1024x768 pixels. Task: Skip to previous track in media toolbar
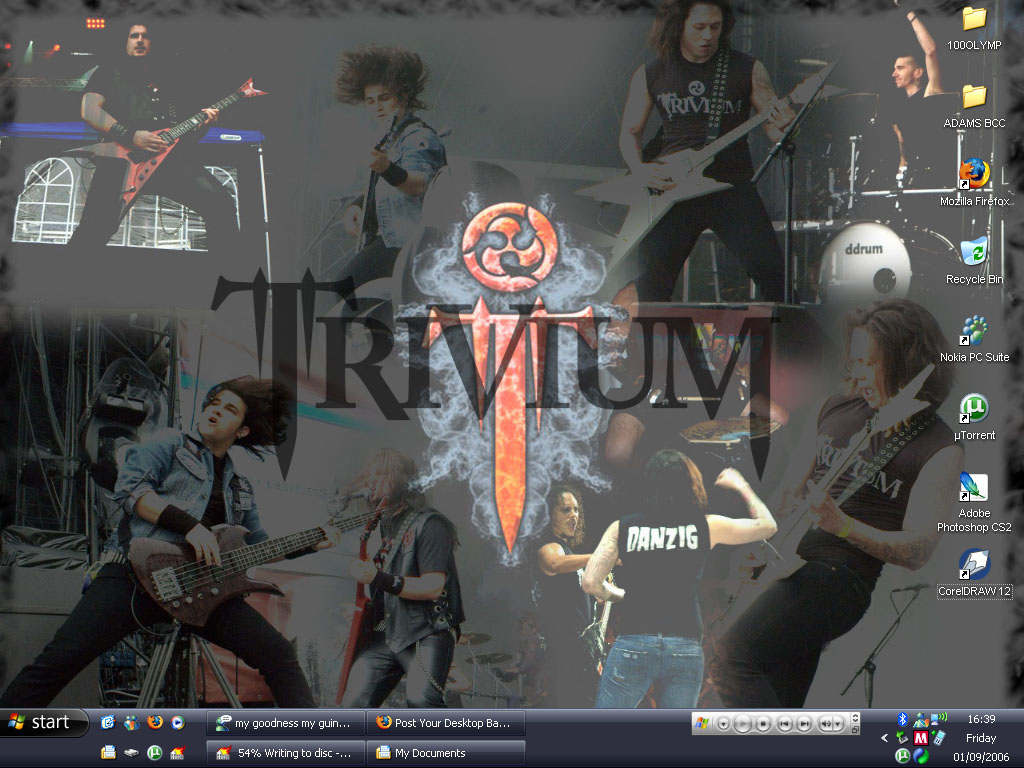(784, 724)
